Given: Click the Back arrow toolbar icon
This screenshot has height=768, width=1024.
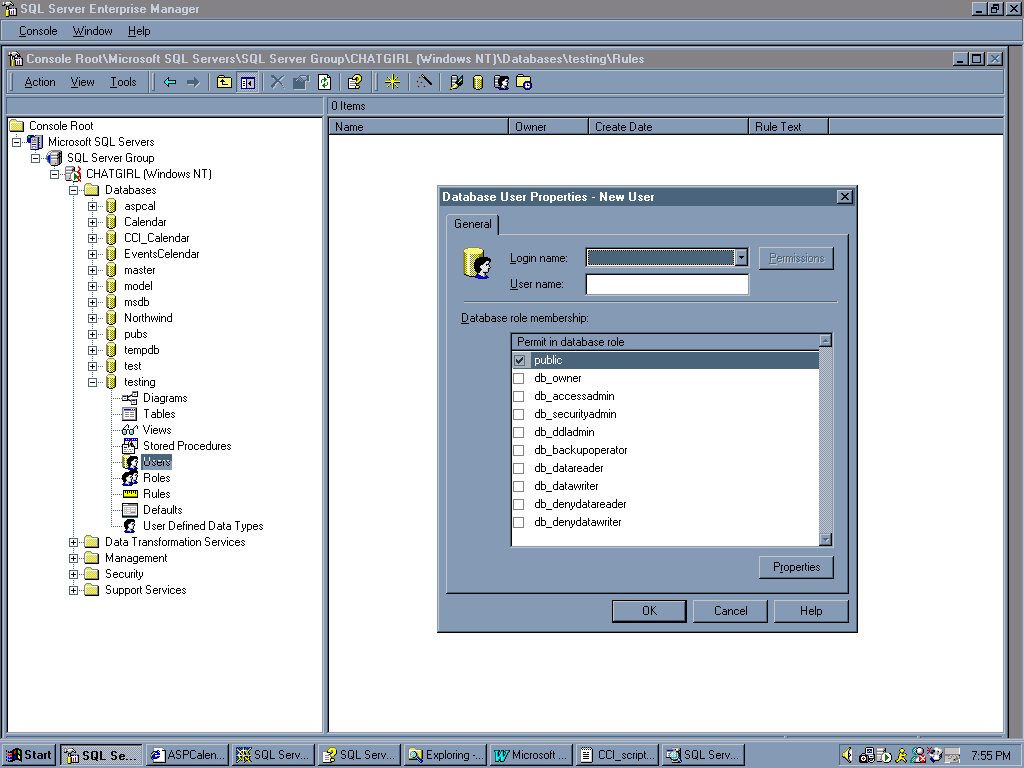Looking at the screenshot, I should [x=170, y=82].
